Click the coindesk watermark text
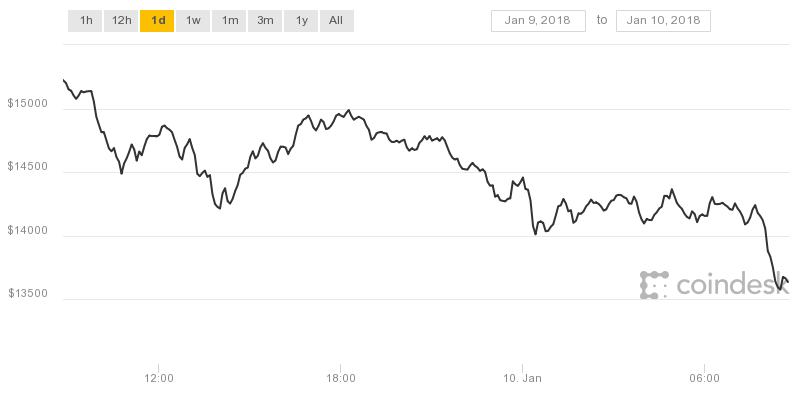The height and width of the screenshot is (400, 800). pos(733,284)
